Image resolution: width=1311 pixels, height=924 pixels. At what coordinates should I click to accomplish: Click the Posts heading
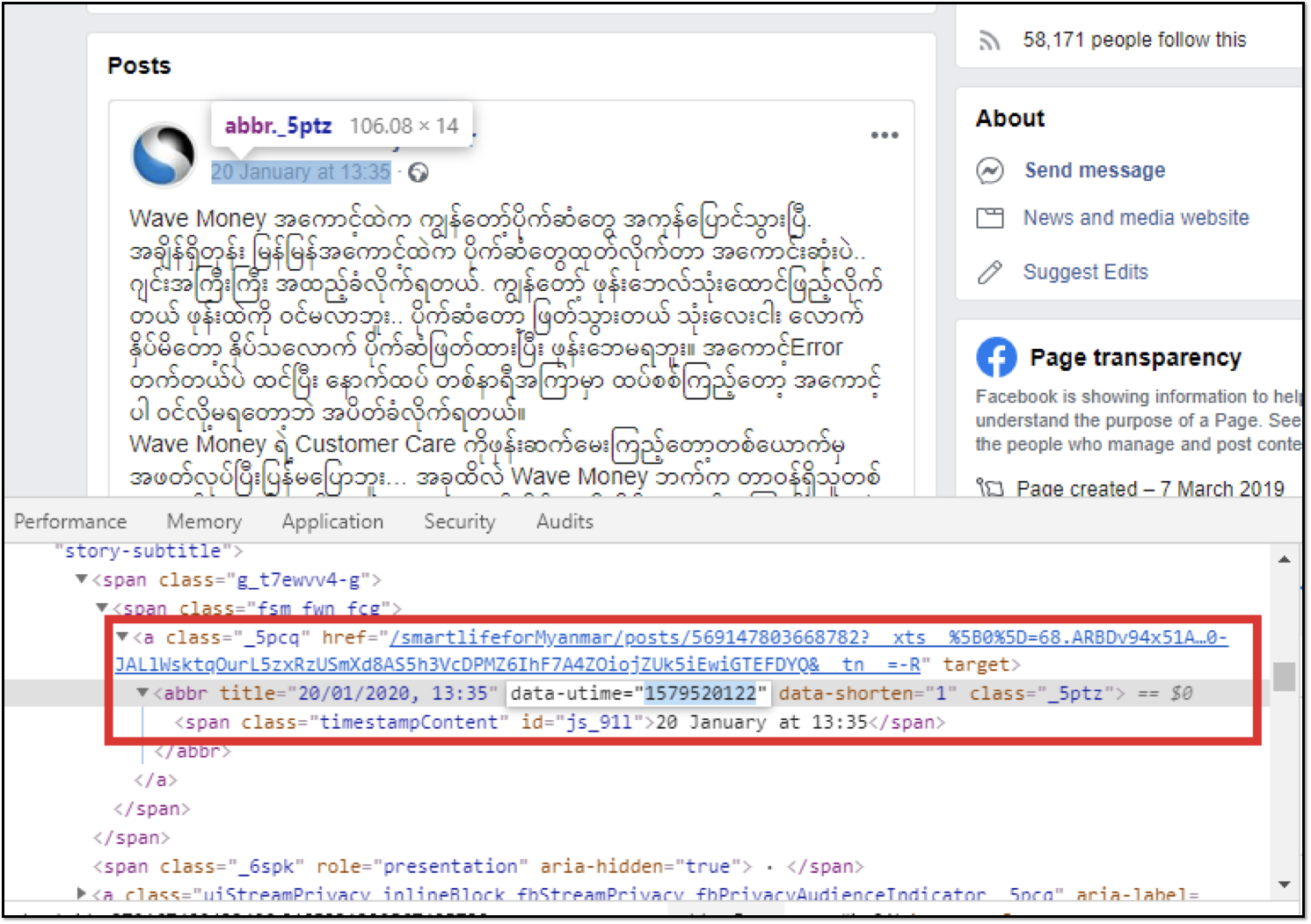click(139, 66)
